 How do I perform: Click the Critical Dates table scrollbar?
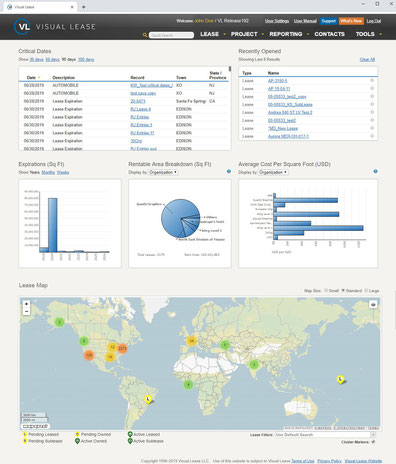click(230, 69)
